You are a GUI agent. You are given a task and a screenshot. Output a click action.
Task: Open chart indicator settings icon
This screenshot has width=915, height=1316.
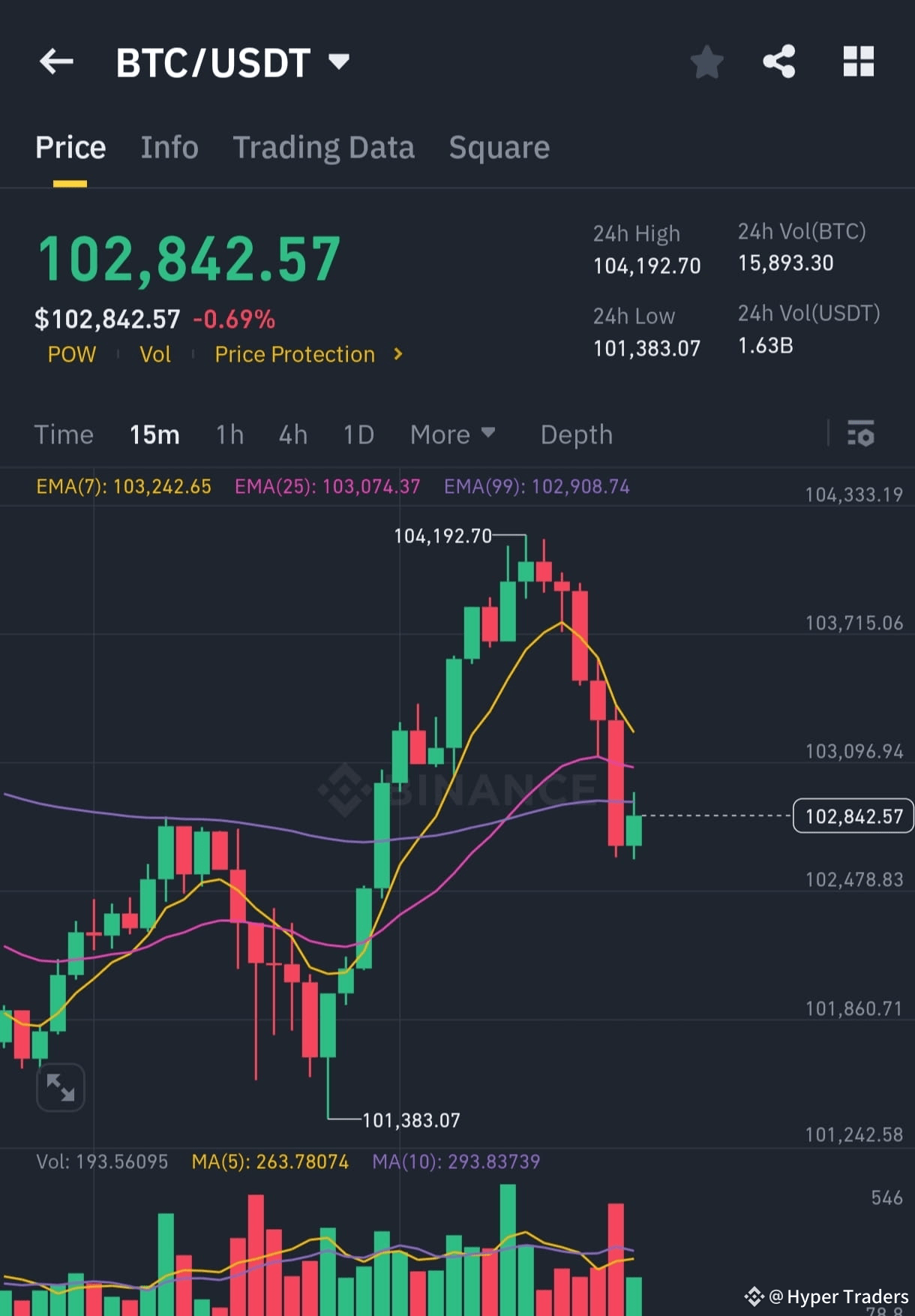pyautogui.click(x=862, y=434)
